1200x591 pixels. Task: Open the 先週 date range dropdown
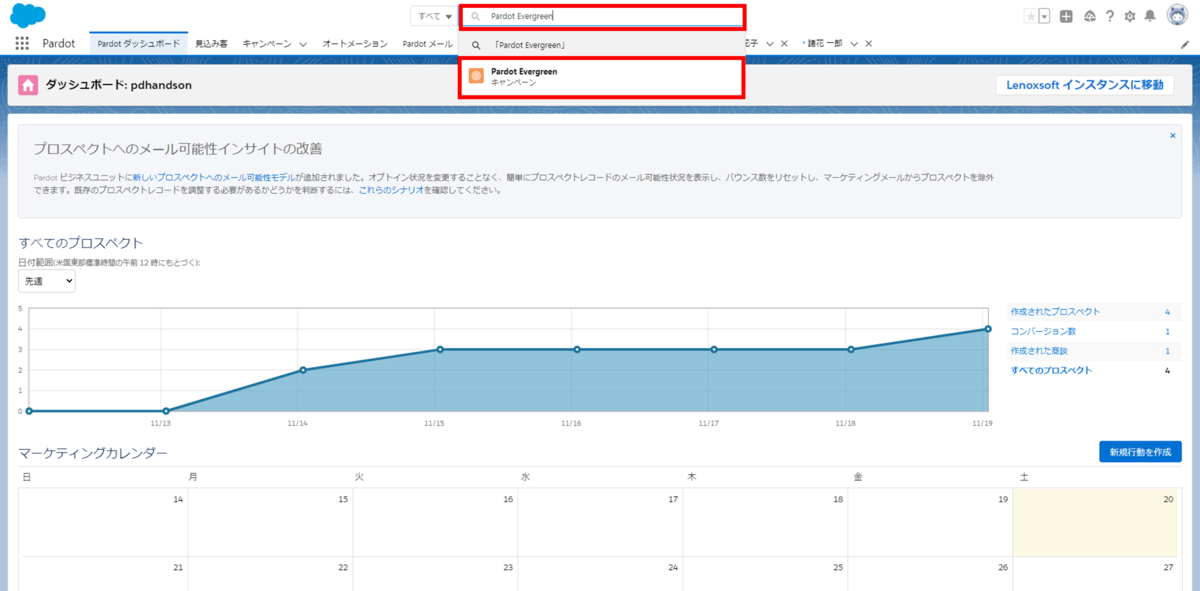click(x=47, y=282)
